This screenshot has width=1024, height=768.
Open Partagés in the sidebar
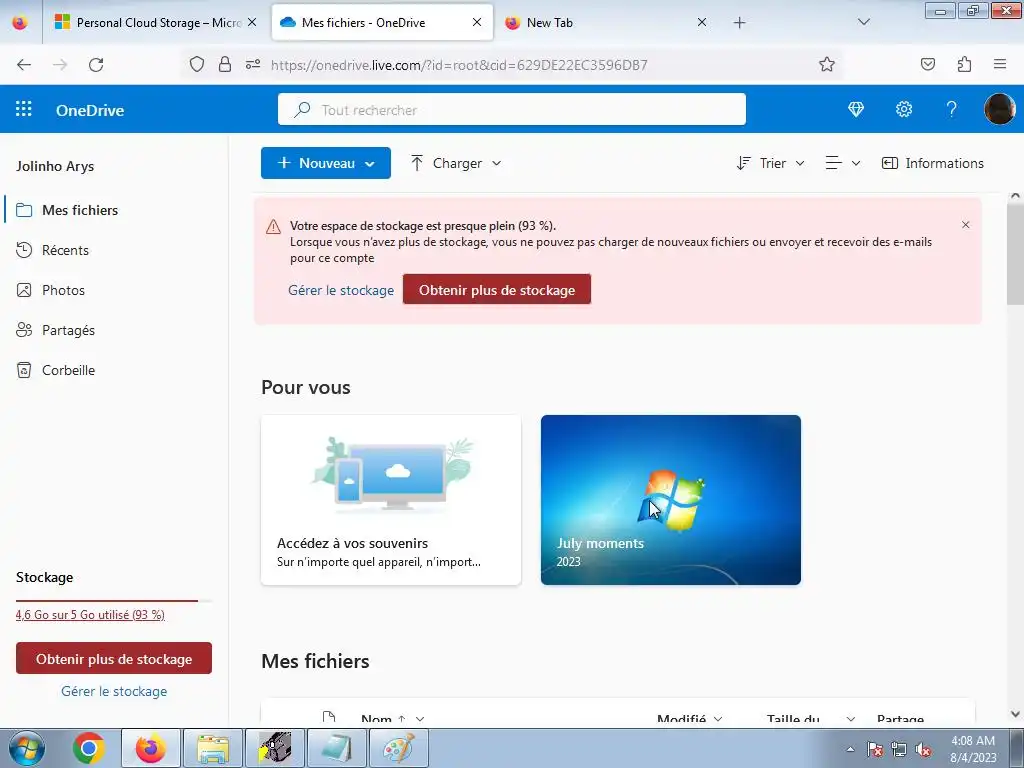[x=68, y=330]
